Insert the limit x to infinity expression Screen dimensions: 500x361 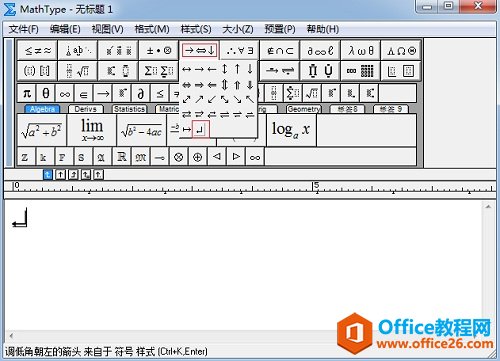pyautogui.click(x=92, y=130)
